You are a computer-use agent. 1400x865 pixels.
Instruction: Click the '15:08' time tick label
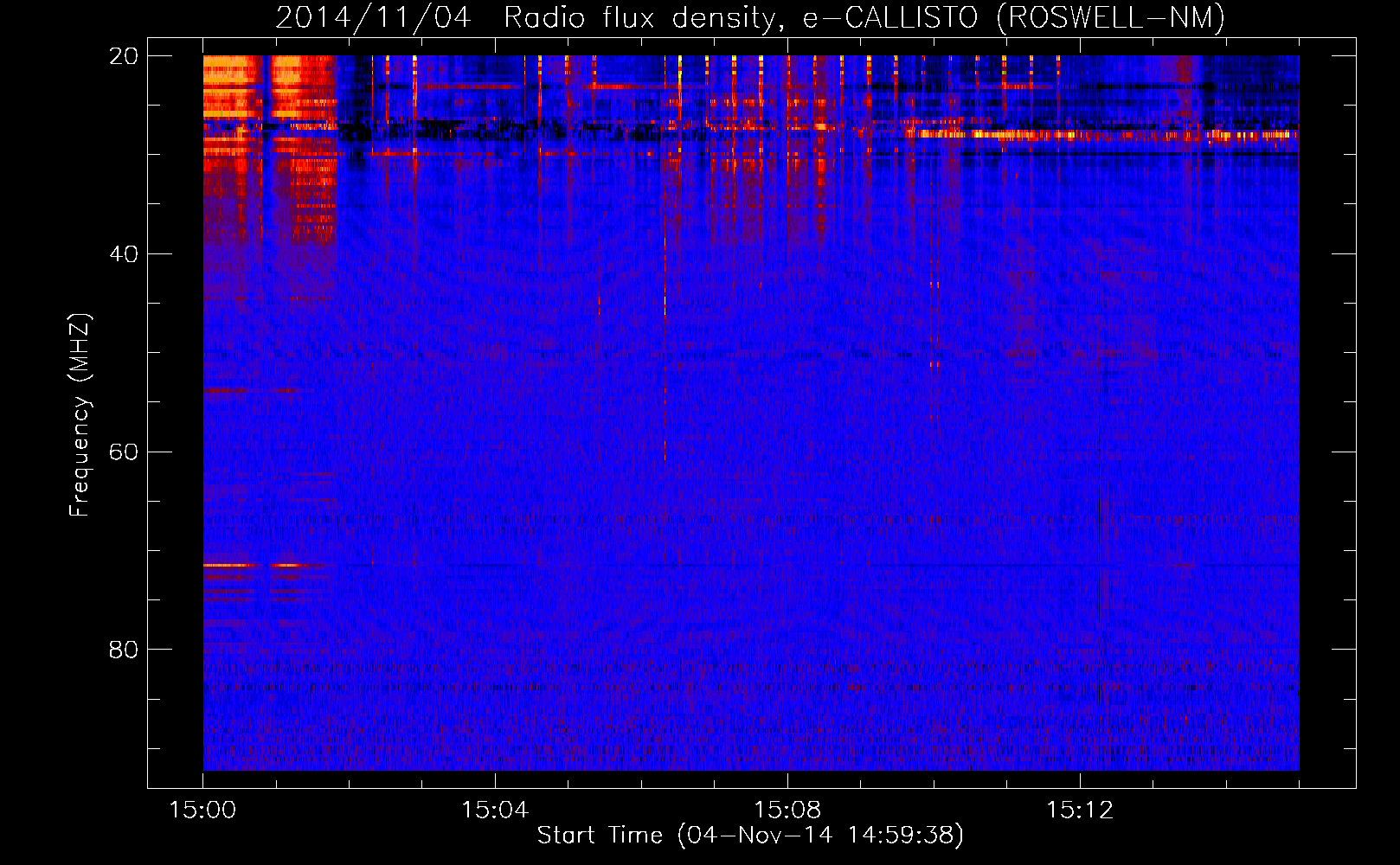click(x=787, y=810)
